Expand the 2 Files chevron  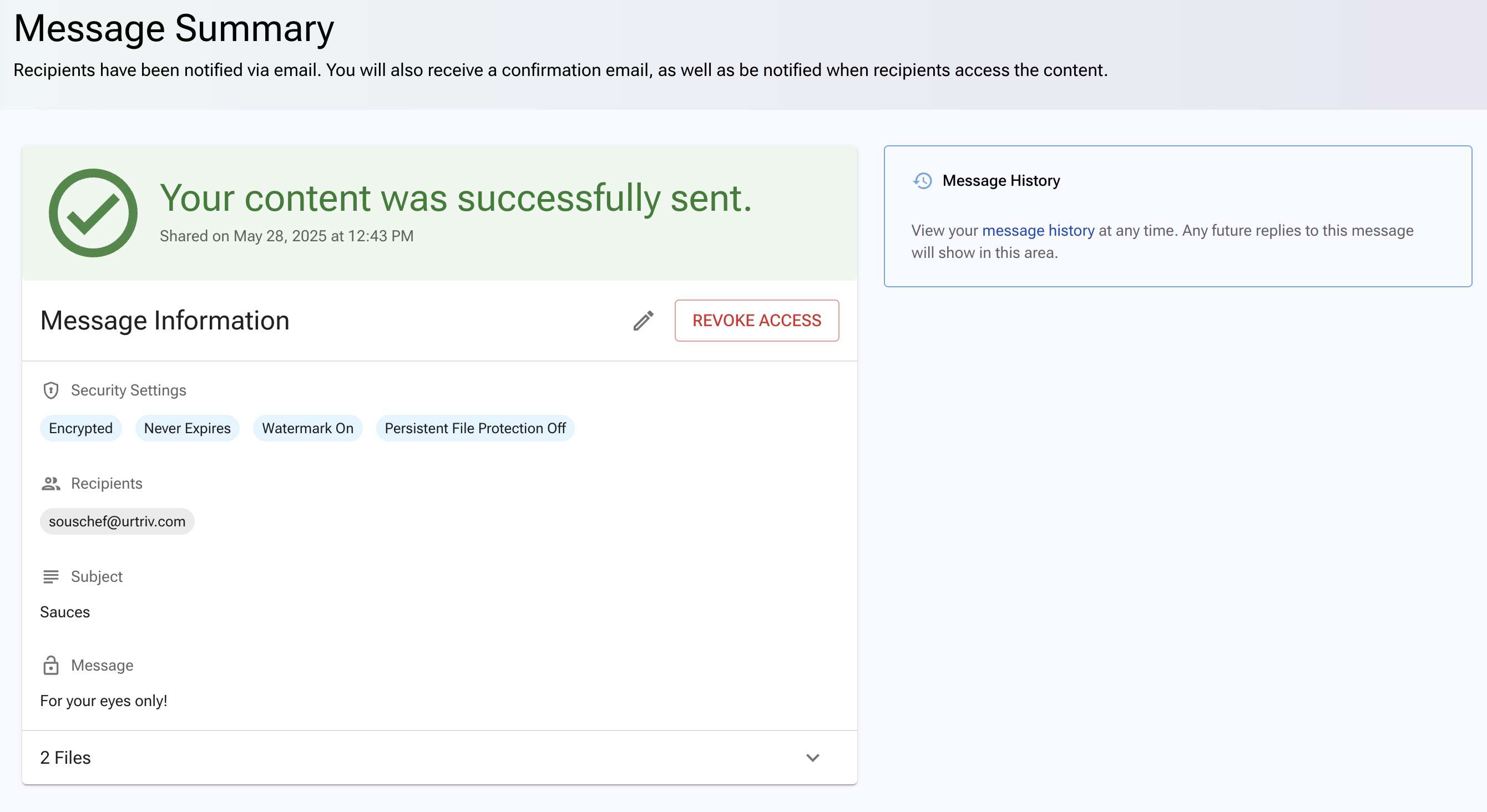[x=813, y=758]
